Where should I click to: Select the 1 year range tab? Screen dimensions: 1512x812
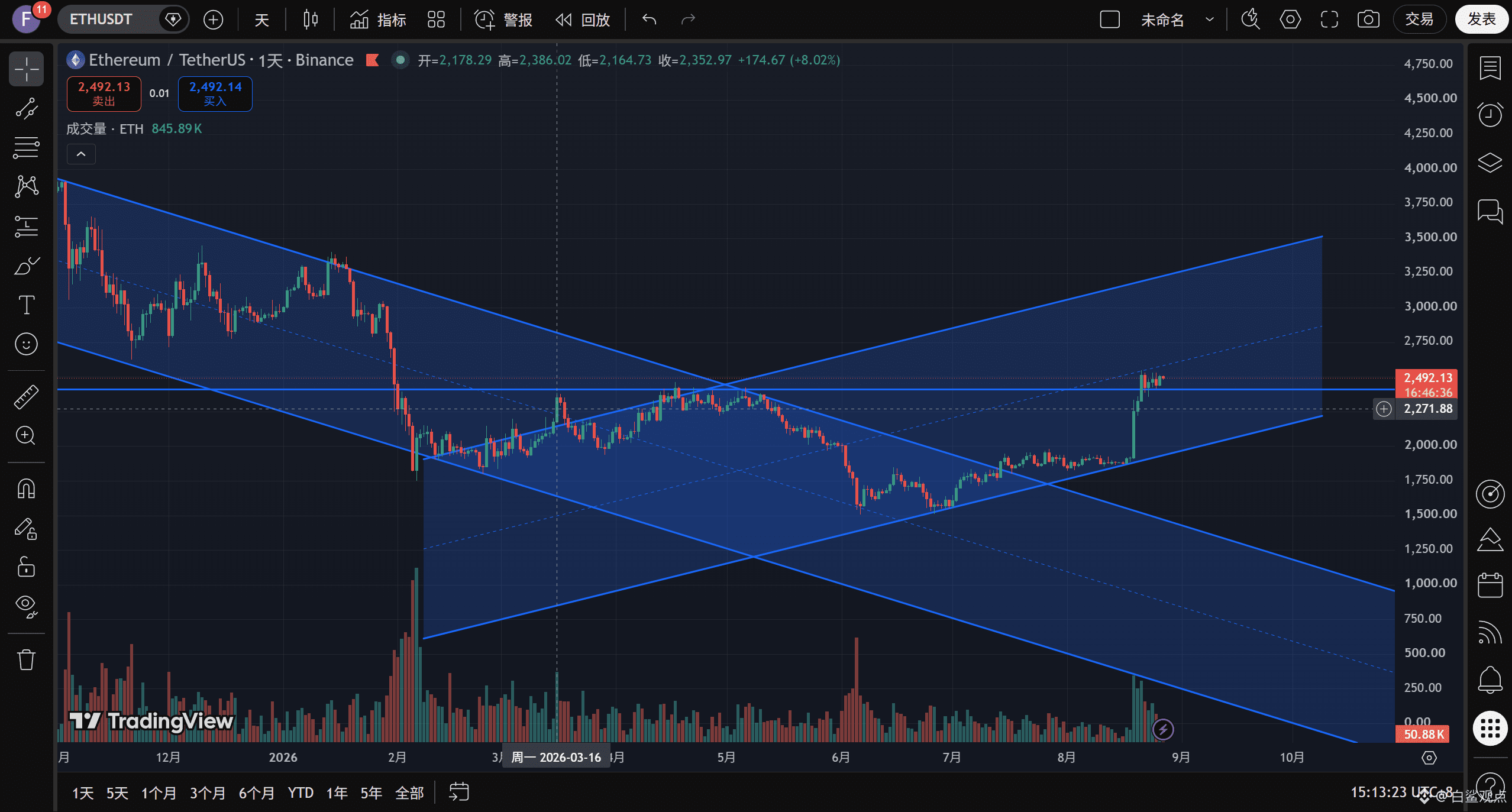tap(337, 792)
